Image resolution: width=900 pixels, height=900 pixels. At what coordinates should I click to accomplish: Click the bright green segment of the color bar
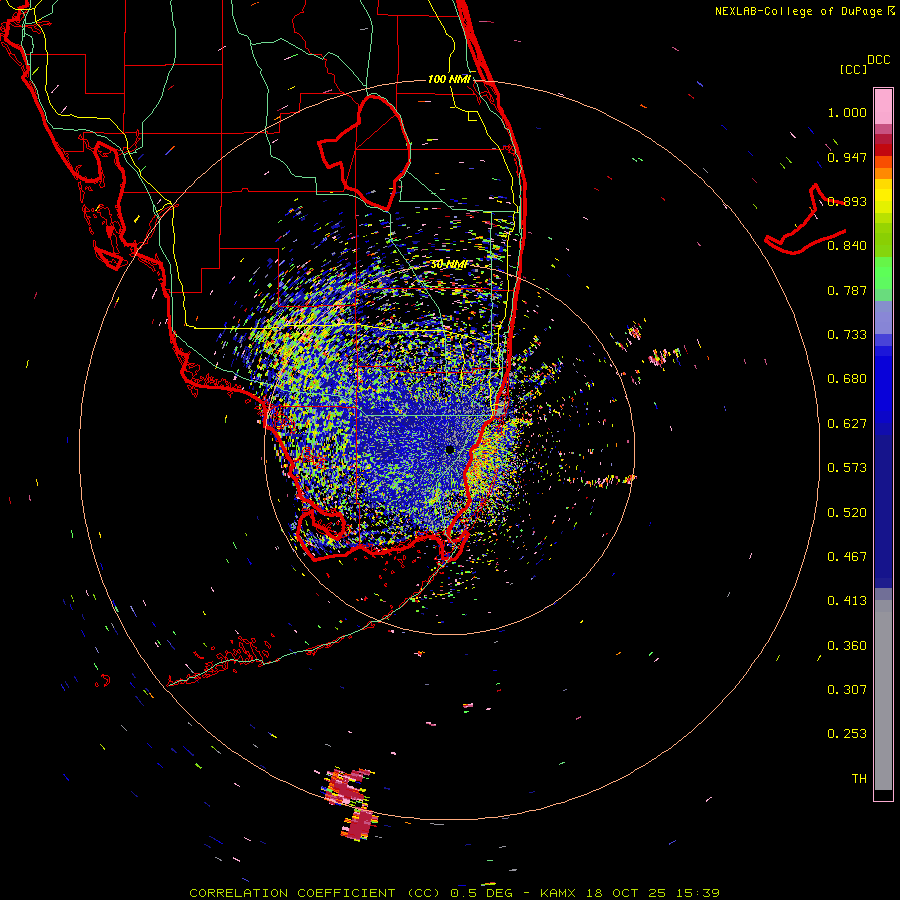point(883,273)
